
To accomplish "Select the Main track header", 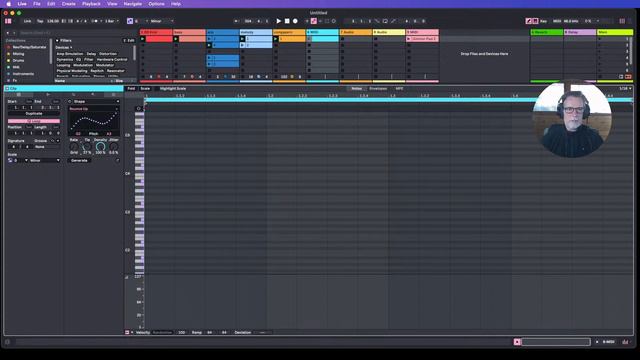I will 615,32.
